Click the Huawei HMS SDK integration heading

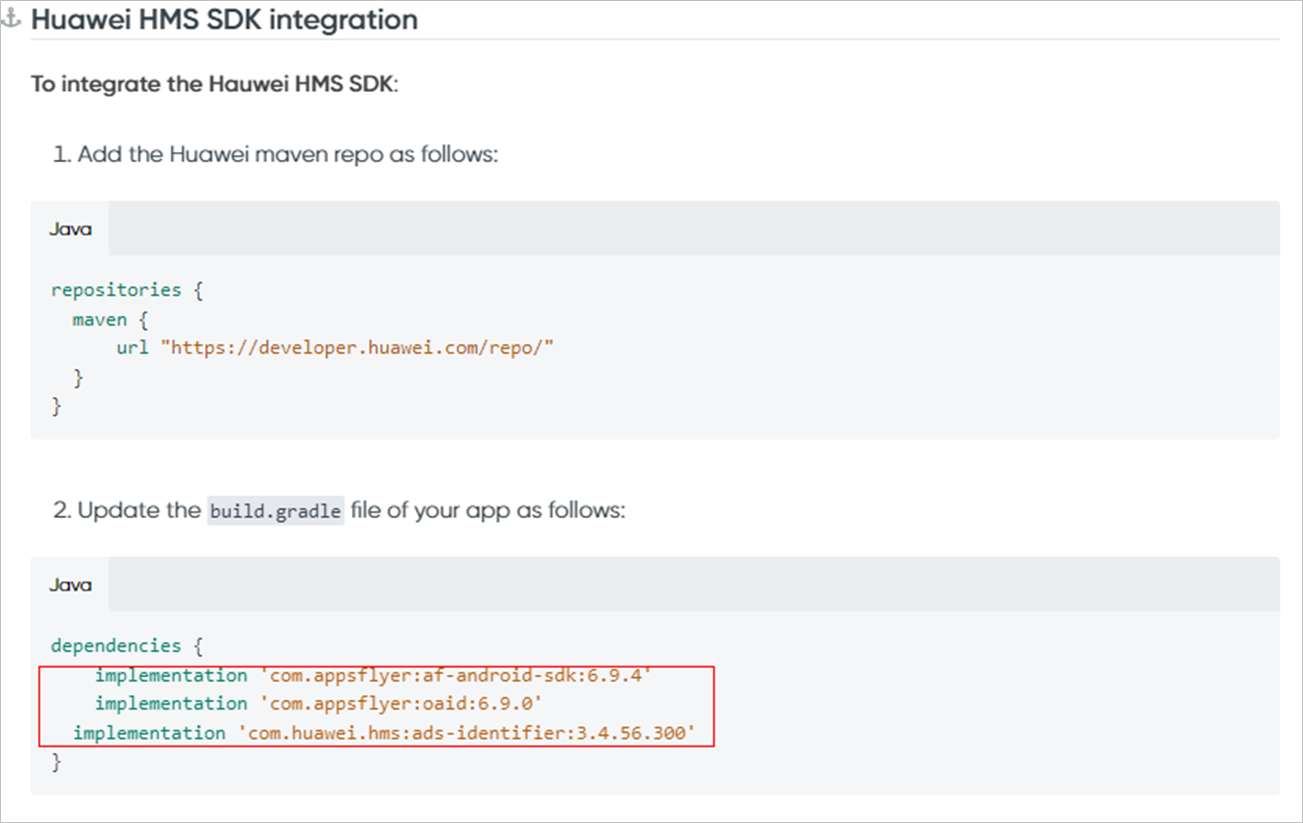224,20
